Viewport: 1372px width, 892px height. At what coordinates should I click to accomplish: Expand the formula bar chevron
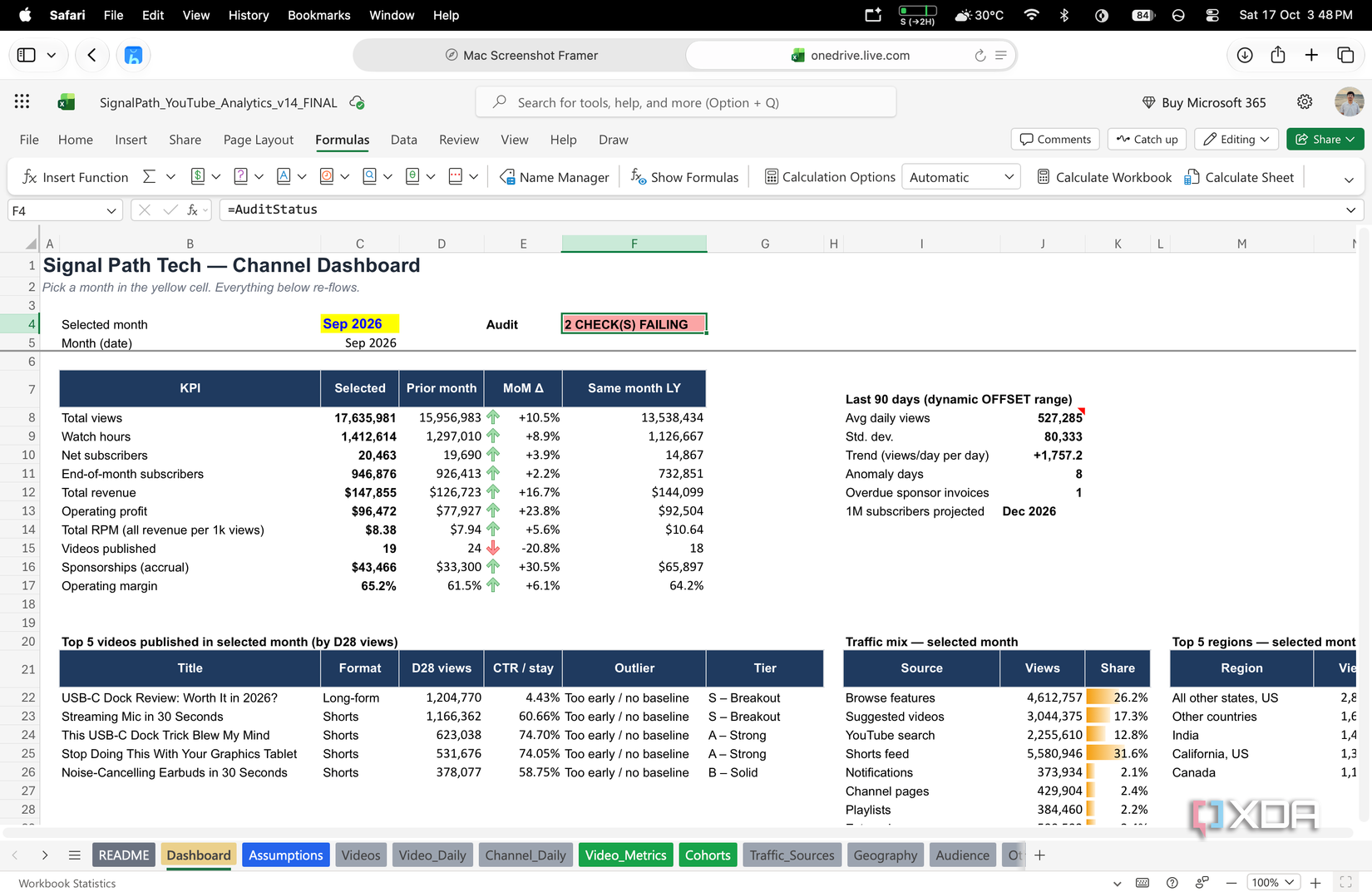click(x=1350, y=210)
